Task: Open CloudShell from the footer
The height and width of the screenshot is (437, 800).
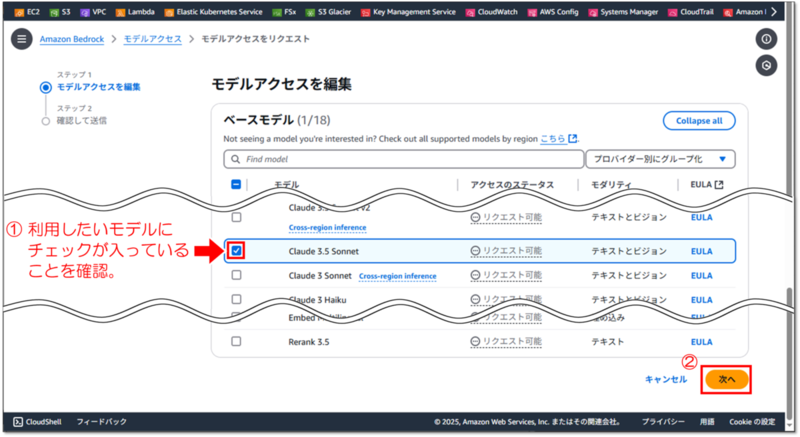Action: 37,422
